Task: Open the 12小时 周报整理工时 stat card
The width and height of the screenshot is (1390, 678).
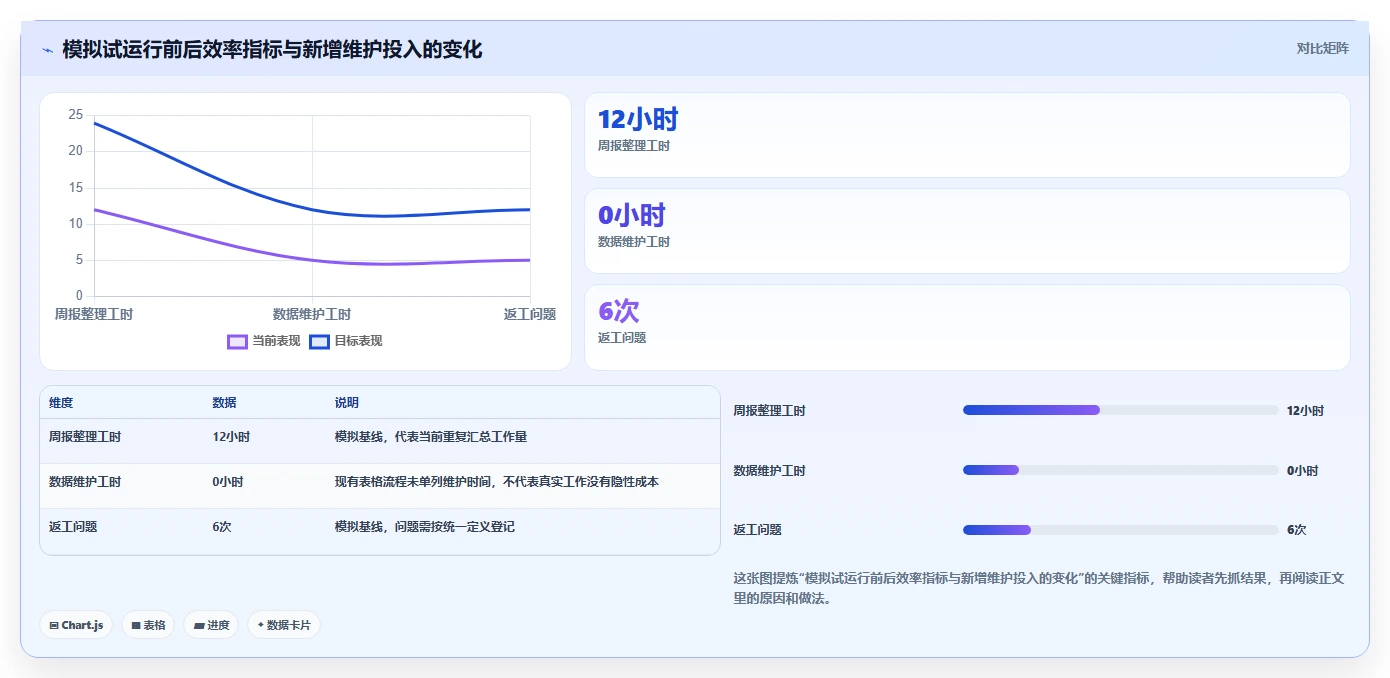Action: pos(967,135)
